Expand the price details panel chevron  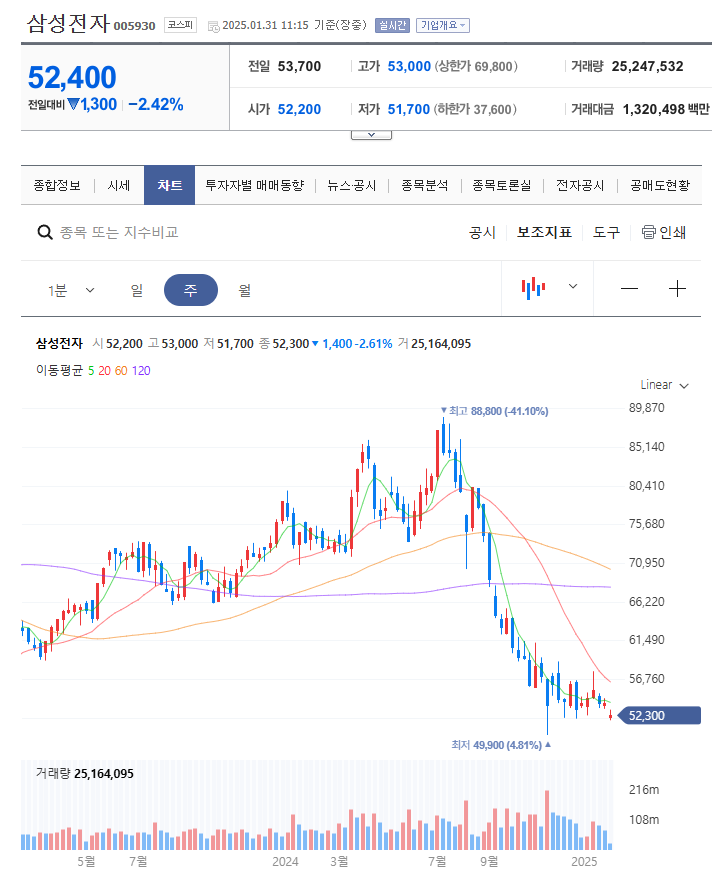pos(371,135)
